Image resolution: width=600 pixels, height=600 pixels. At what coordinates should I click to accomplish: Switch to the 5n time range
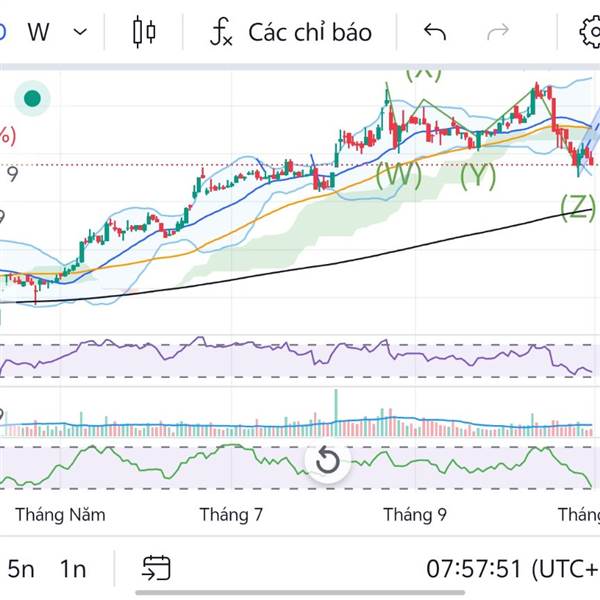(21, 569)
